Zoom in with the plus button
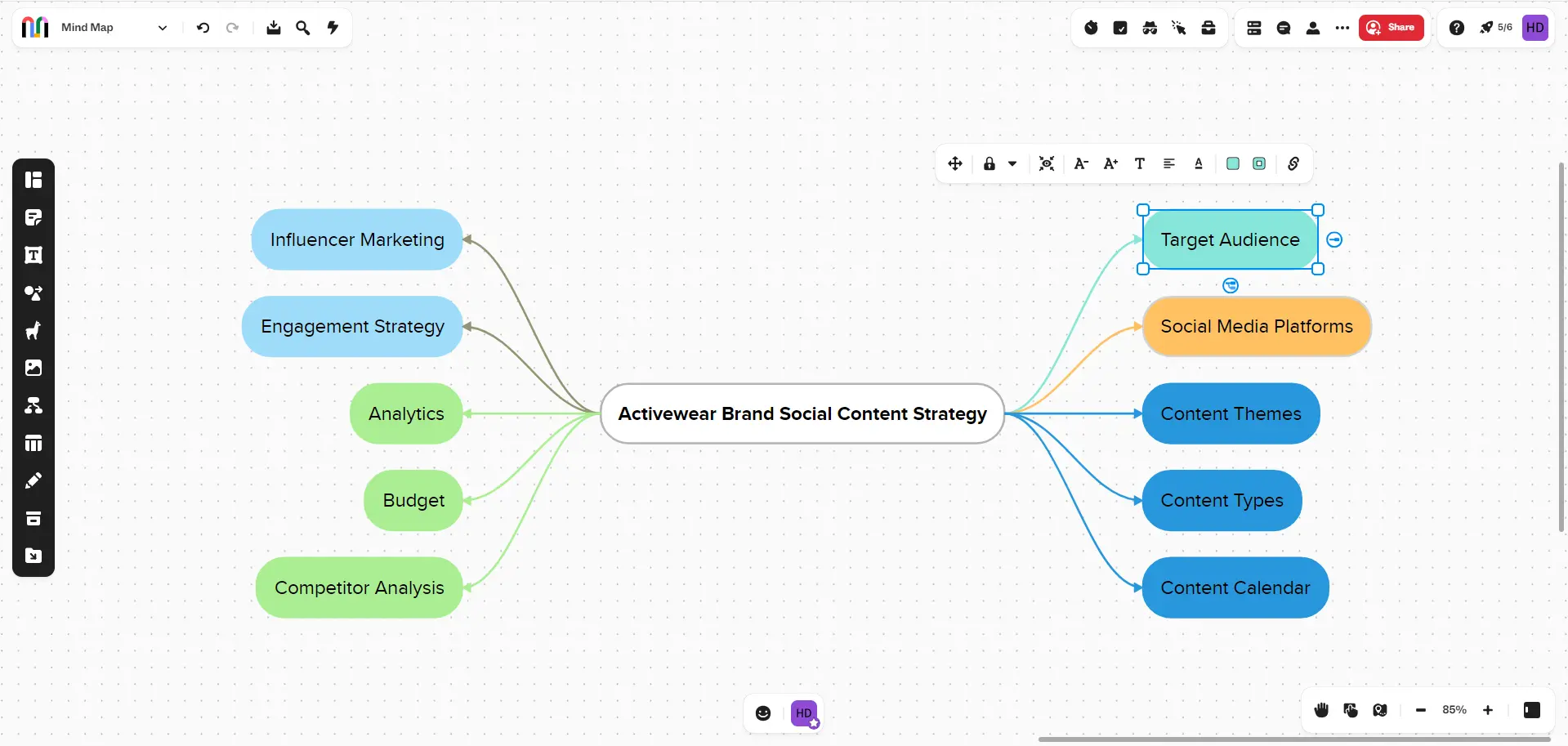This screenshot has width=1568, height=746. (1488, 710)
